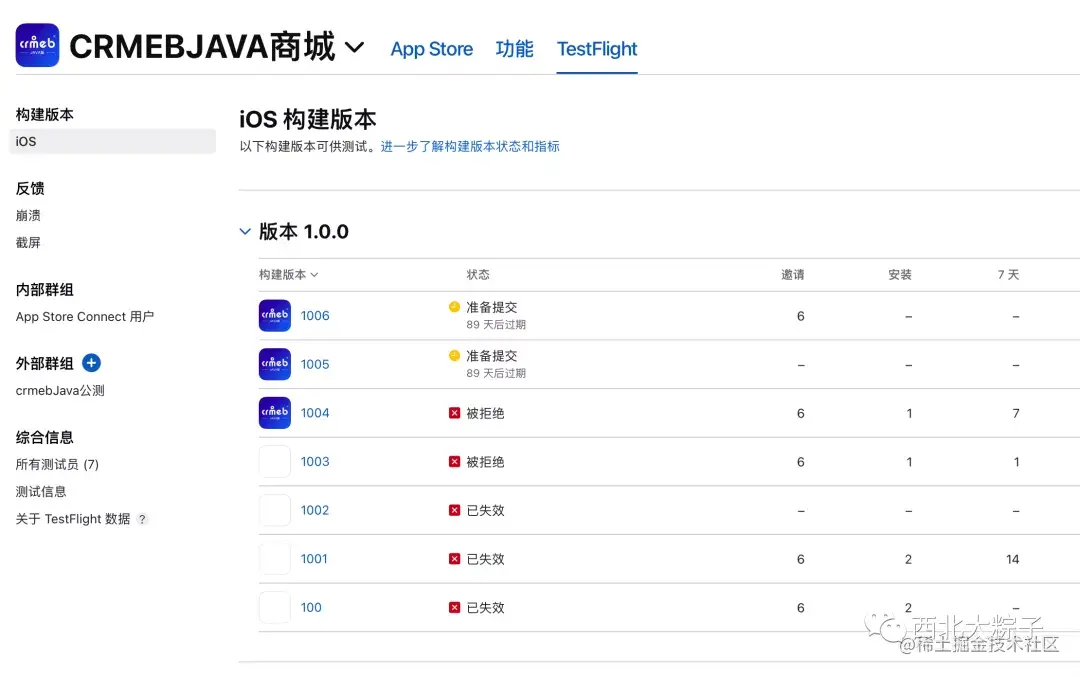Click build 1005 app icon

(275, 364)
